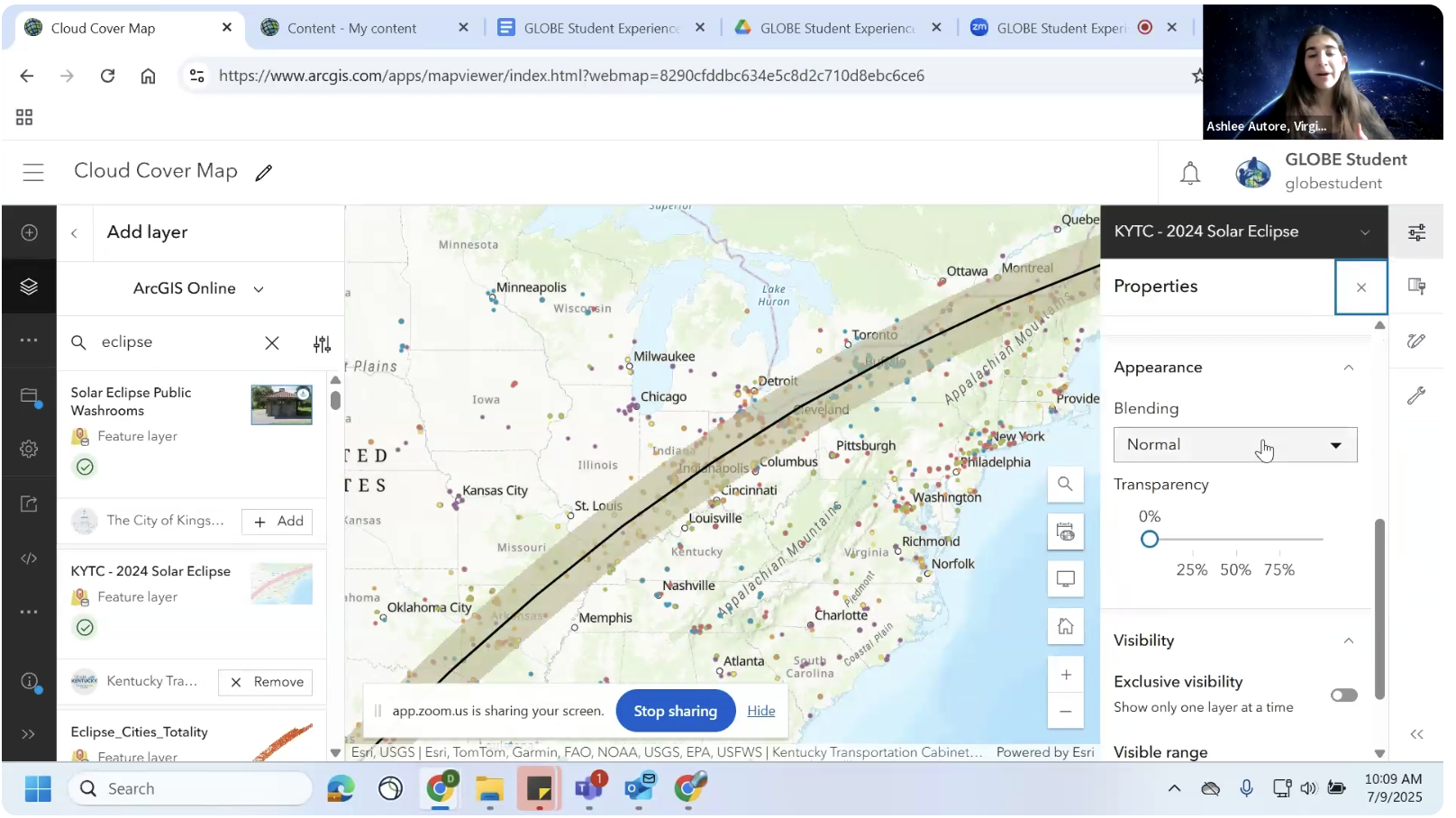Switch to the Docs GLOBE Student Experience tab
This screenshot has width=1456, height=818.
point(601,28)
